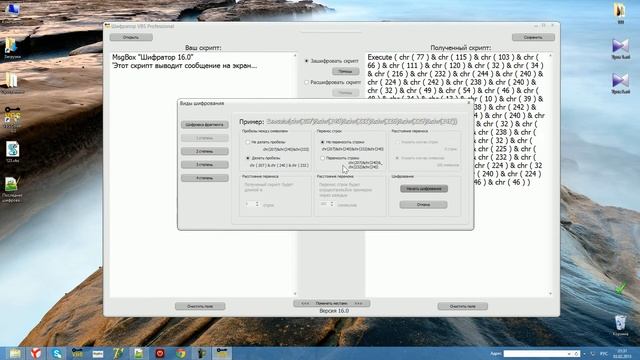
Task: Select the Не делать пробелы option
Action: coord(248,142)
